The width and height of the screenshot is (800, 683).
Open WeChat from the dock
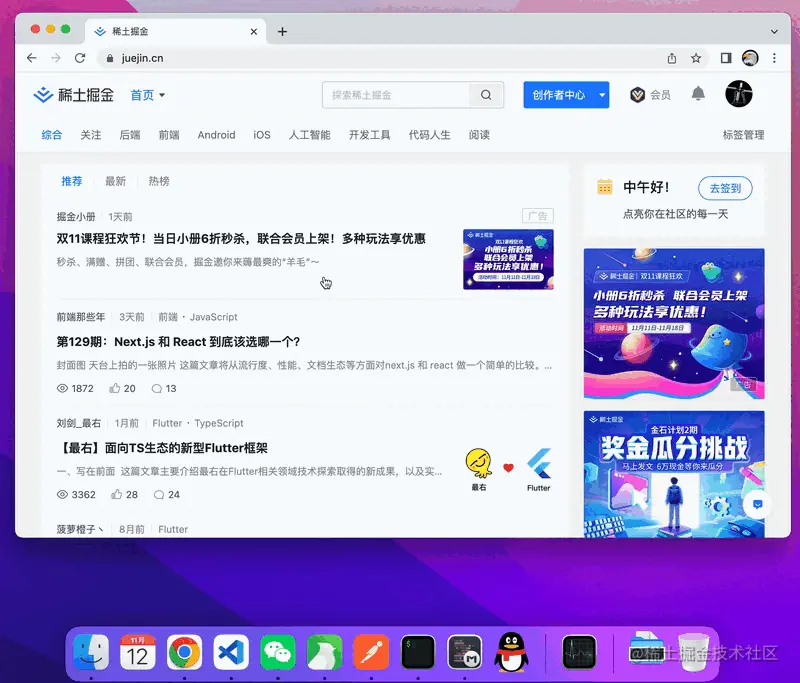[278, 652]
